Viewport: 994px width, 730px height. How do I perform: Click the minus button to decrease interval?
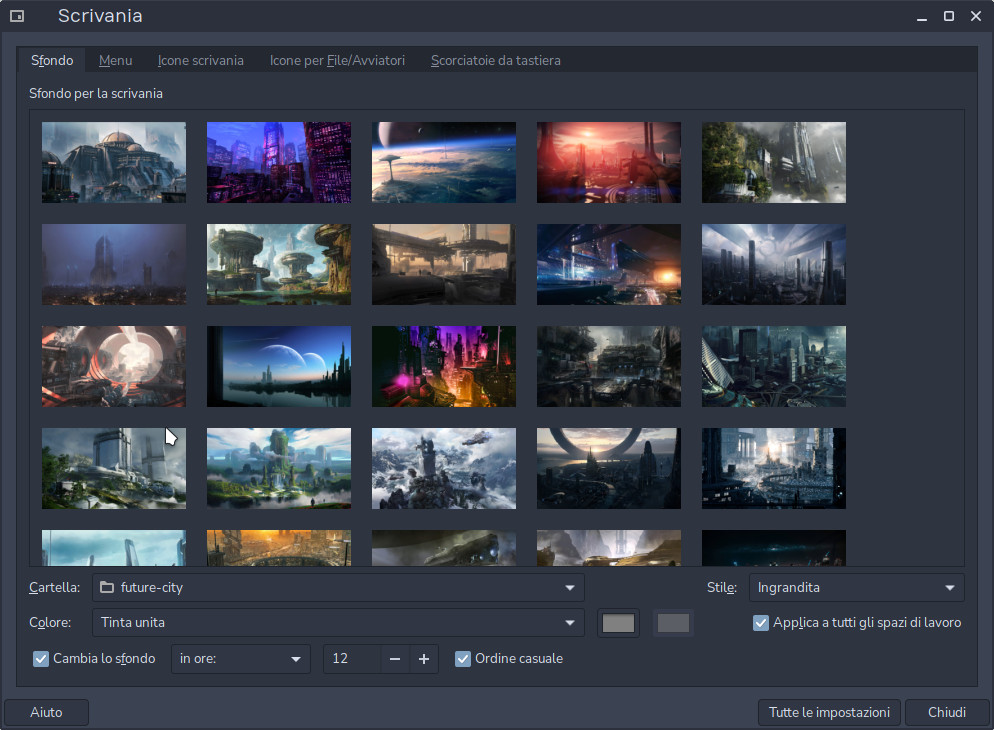(x=395, y=659)
